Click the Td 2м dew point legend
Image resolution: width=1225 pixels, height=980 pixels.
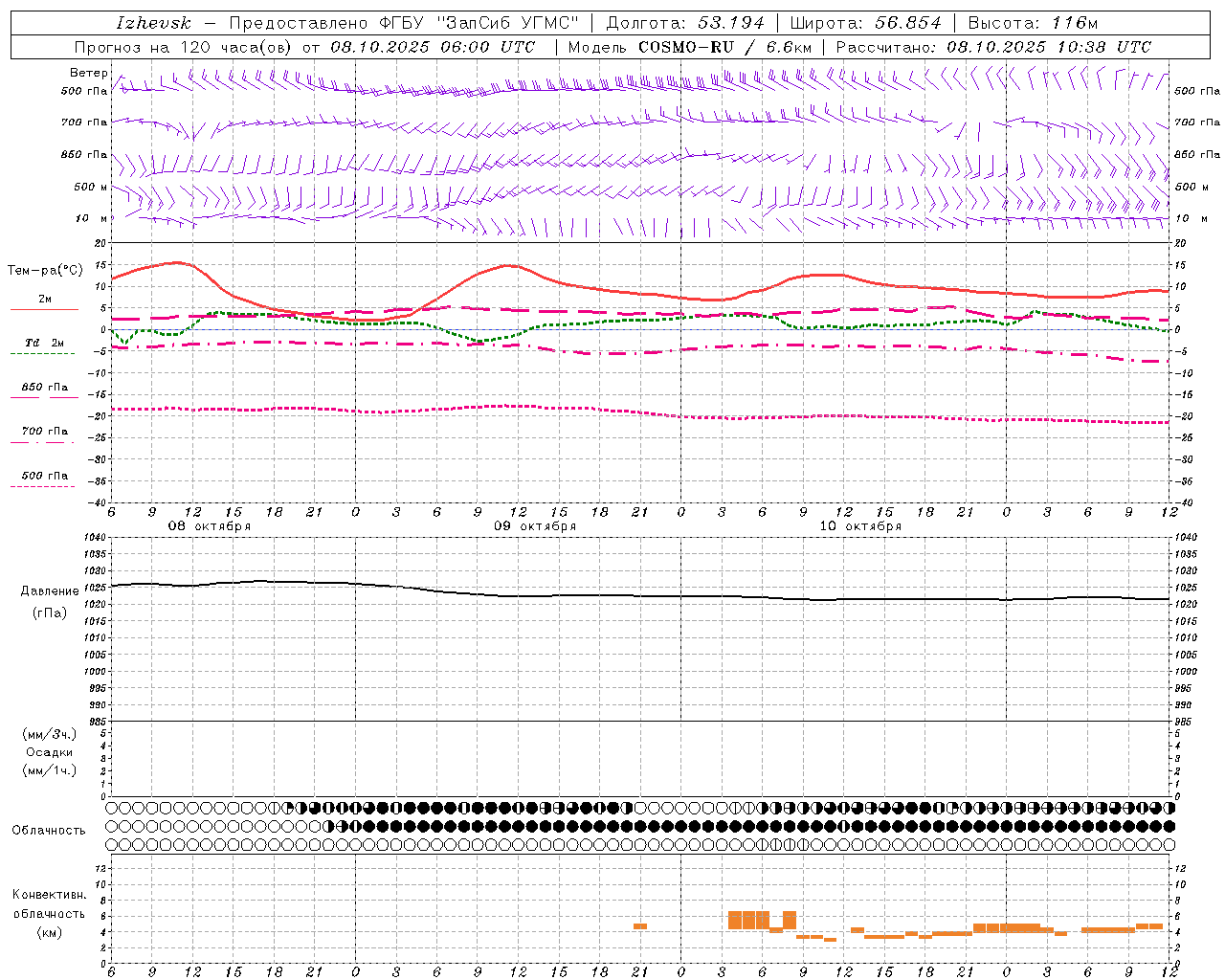(44, 343)
